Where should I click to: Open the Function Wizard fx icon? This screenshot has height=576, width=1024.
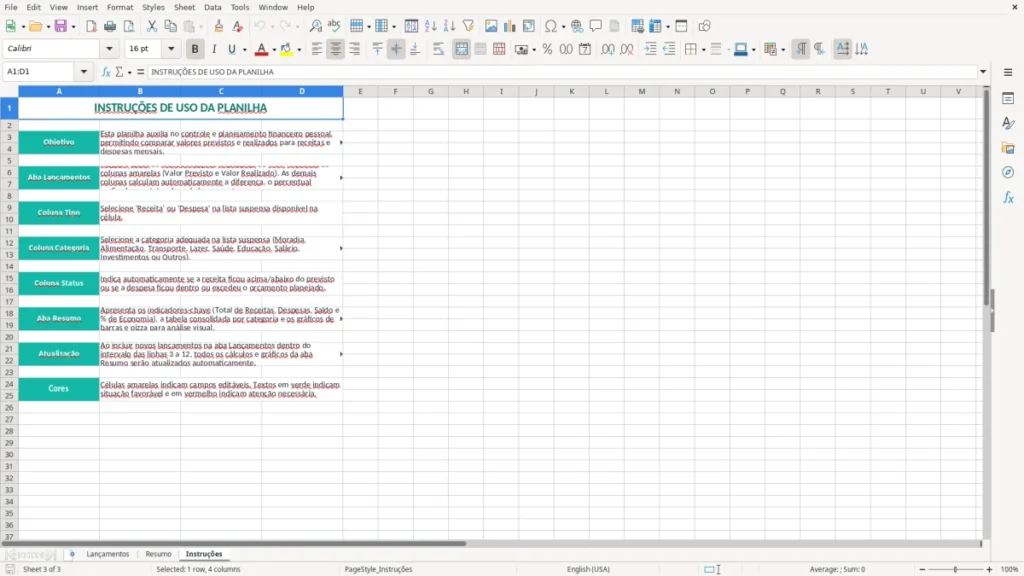(x=106, y=72)
